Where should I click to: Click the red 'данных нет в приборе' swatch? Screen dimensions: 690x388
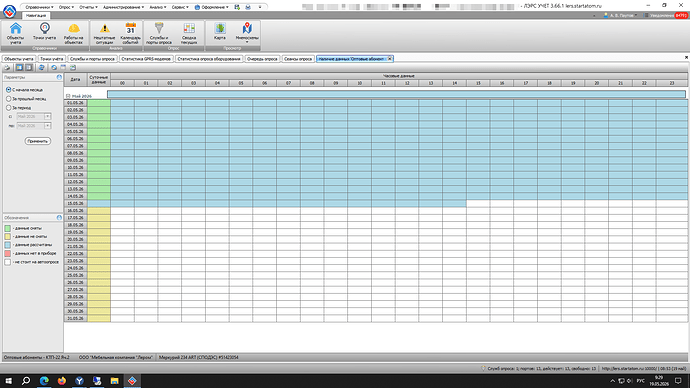coord(7,253)
